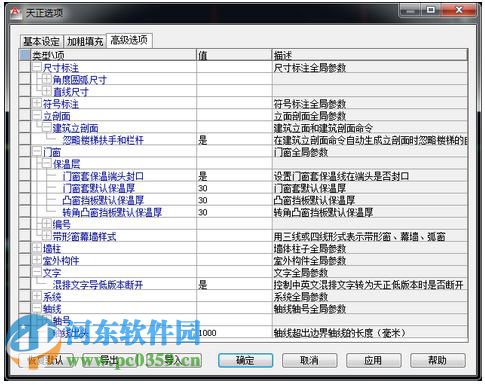The width and height of the screenshot is (485, 385).
Task: Click the 门窗全局参数 description
Action: (x=301, y=152)
